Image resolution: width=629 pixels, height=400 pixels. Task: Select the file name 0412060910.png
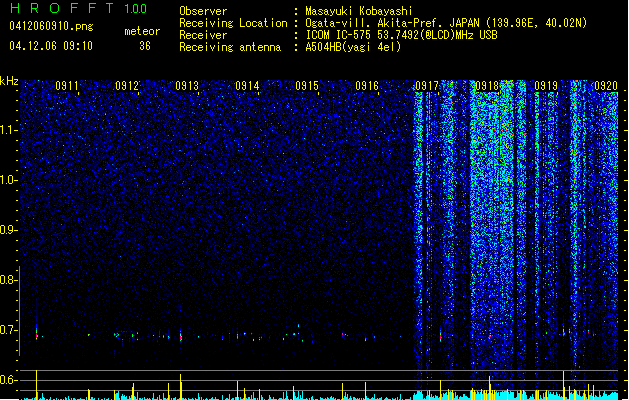pyautogui.click(x=51, y=26)
